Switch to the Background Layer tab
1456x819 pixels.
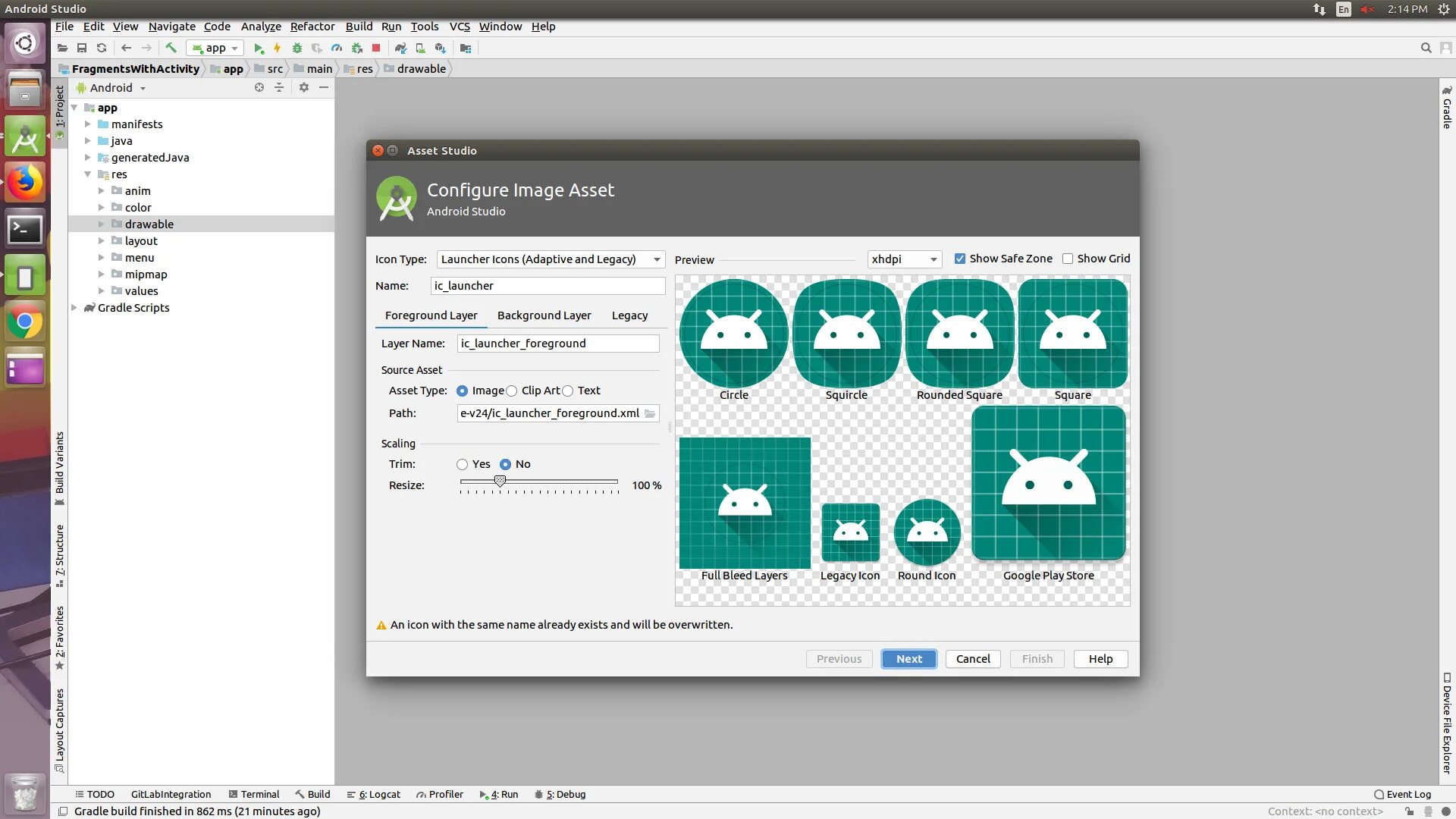pyautogui.click(x=544, y=315)
